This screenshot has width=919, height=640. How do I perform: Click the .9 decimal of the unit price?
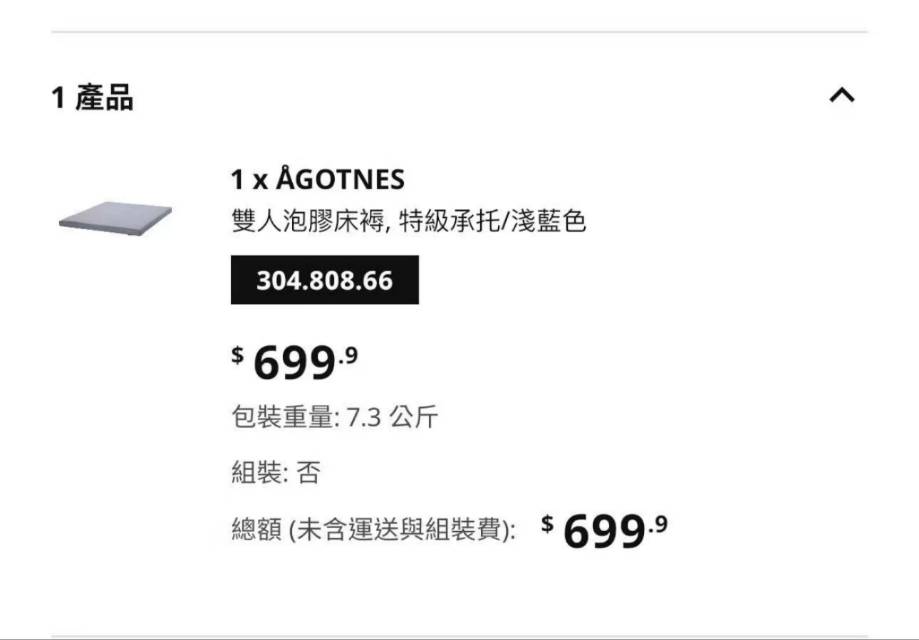tap(347, 354)
